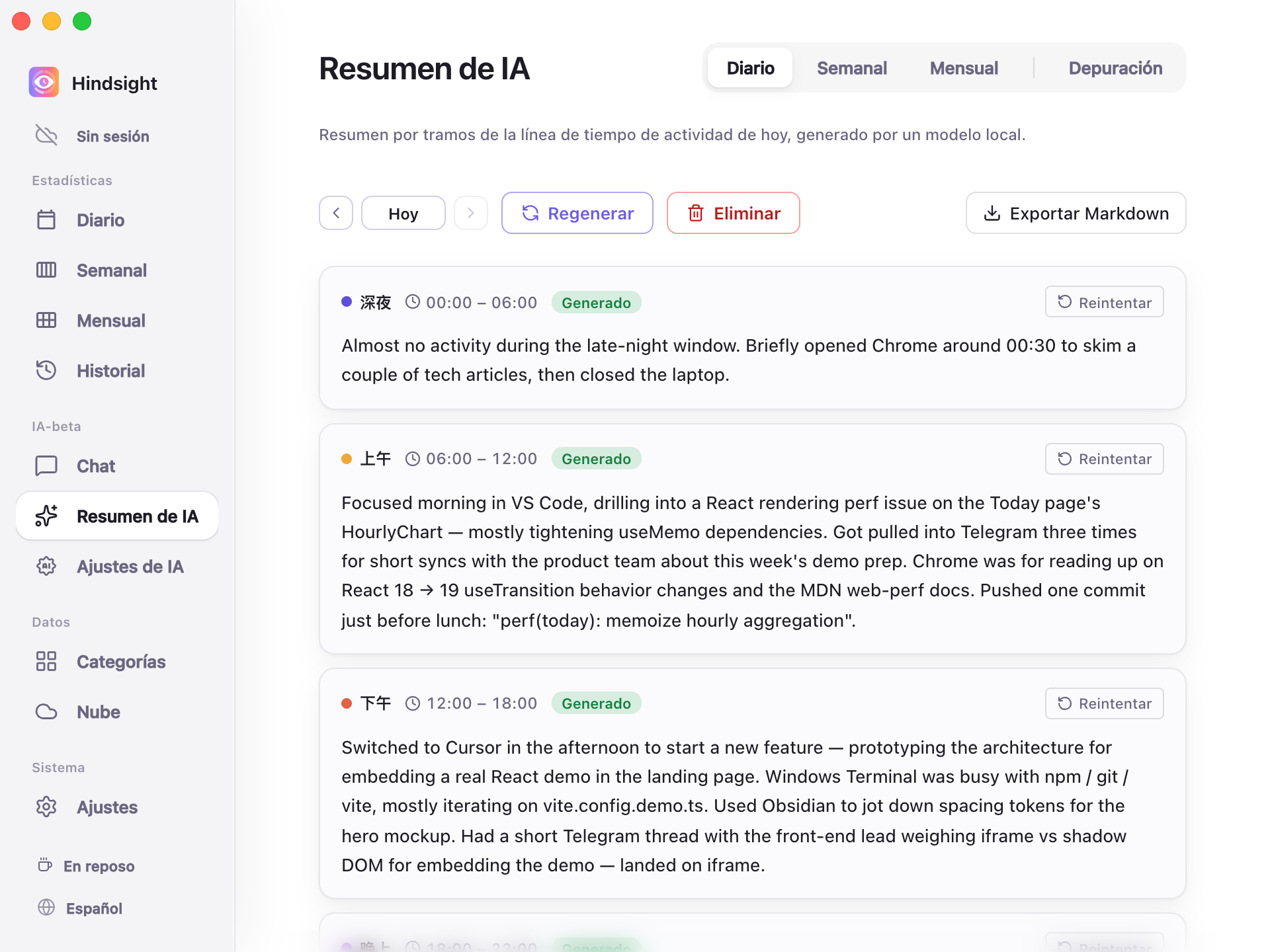Open Categorías squares icon
The height and width of the screenshot is (952, 1270).
pyautogui.click(x=46, y=661)
